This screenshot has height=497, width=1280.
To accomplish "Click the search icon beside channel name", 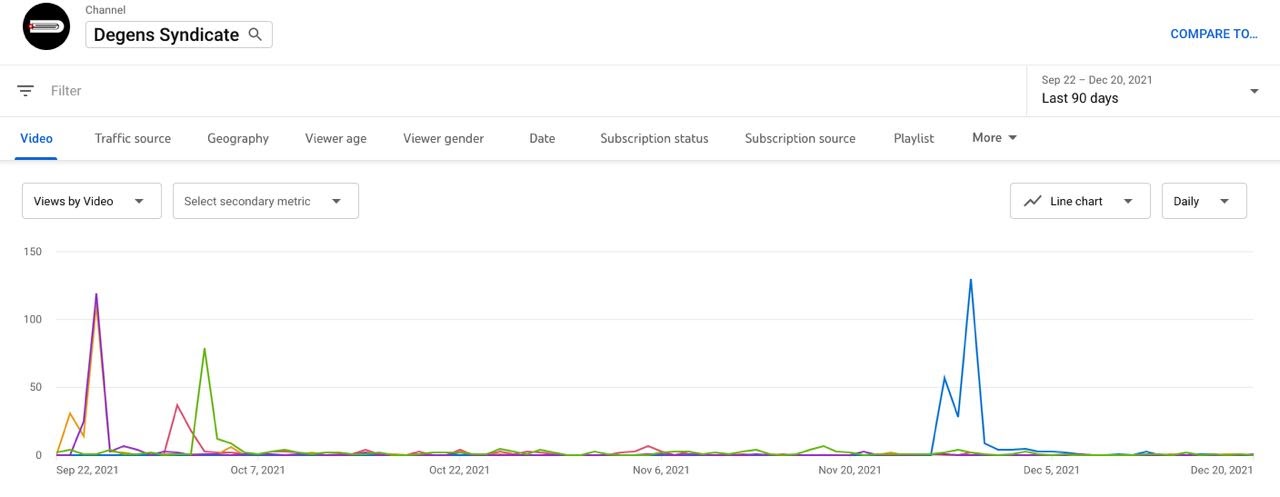I will click(255, 34).
